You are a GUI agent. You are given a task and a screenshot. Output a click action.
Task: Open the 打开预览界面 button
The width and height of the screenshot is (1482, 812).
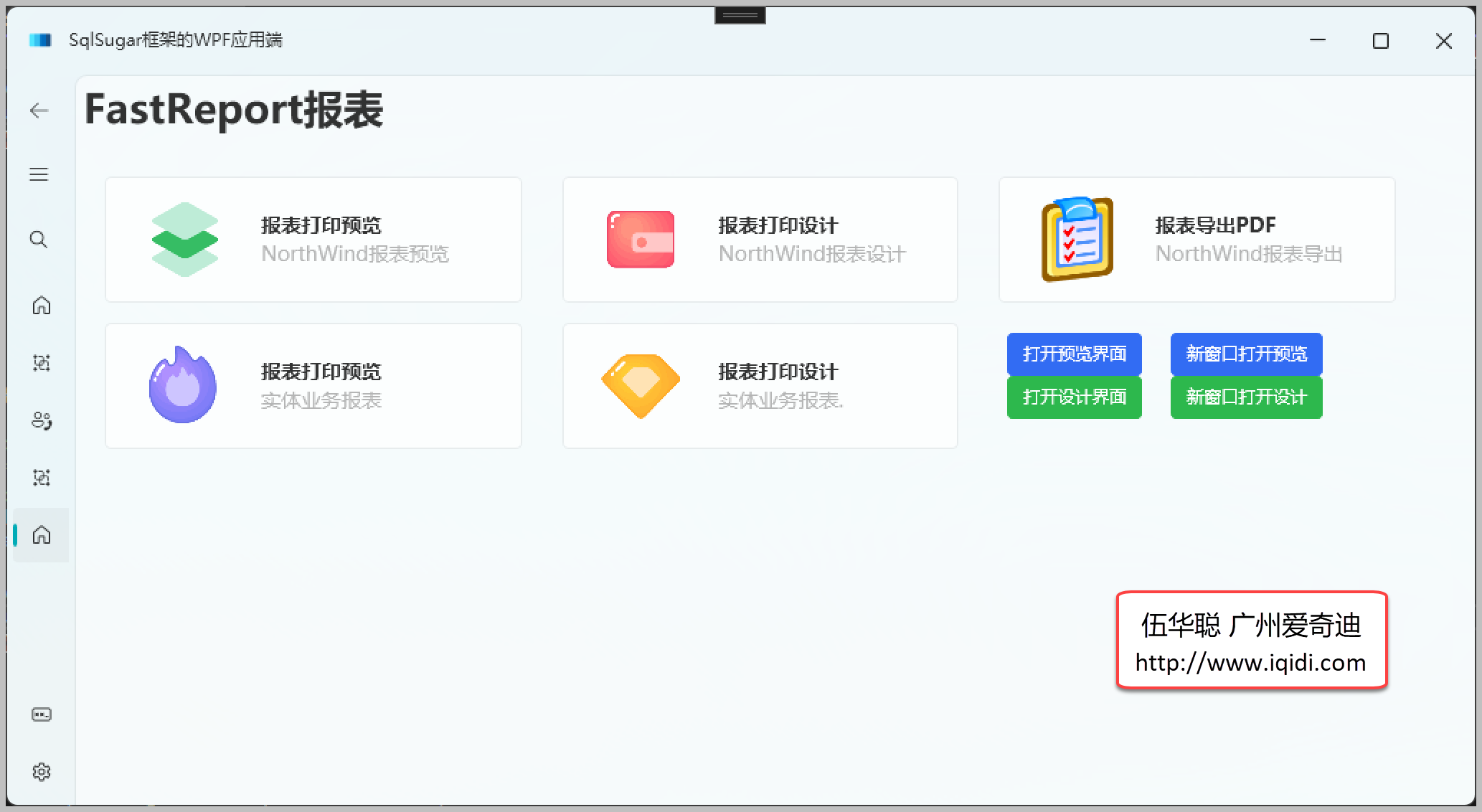(1075, 354)
